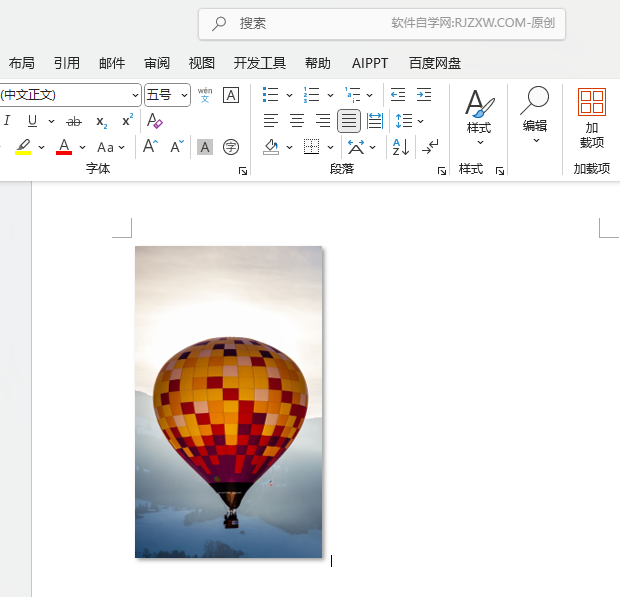Click the Asian layout icon

point(355,147)
